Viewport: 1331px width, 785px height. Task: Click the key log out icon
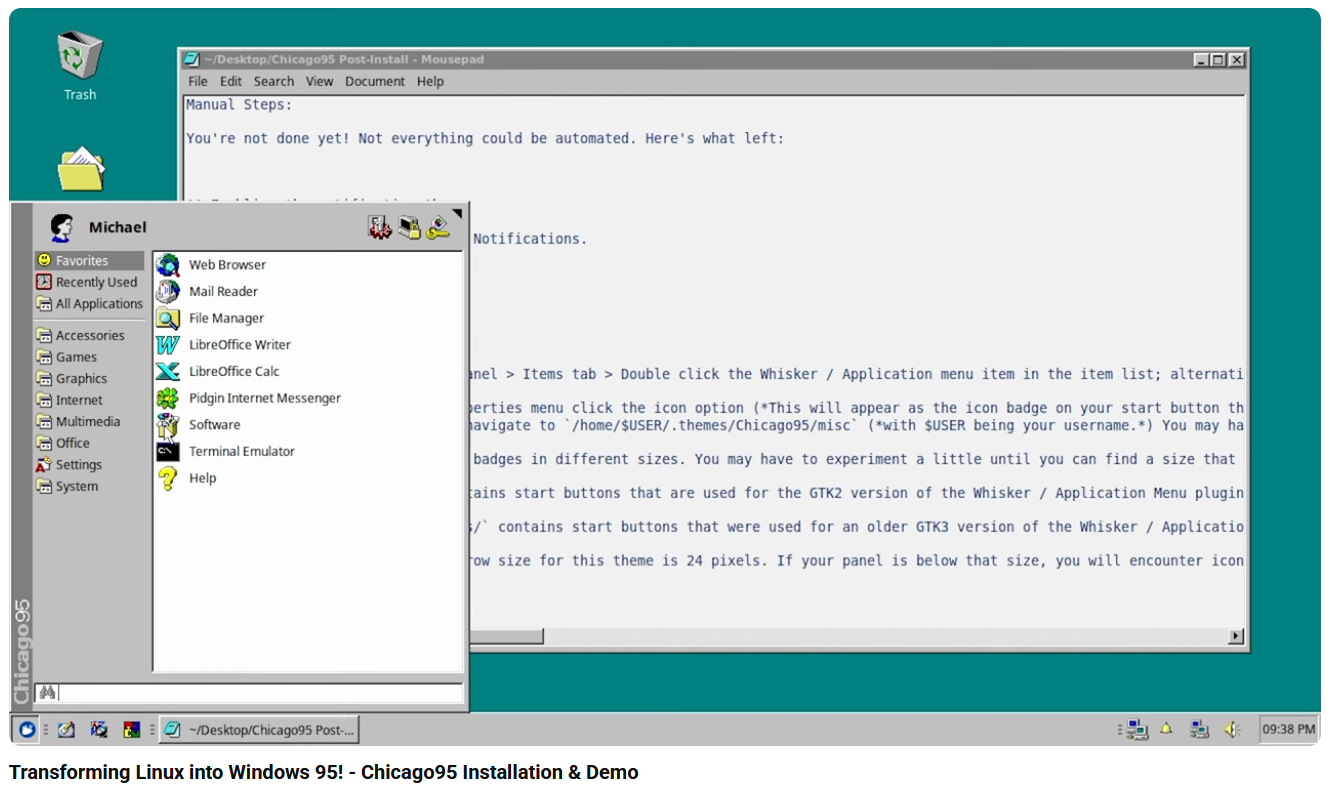438,228
